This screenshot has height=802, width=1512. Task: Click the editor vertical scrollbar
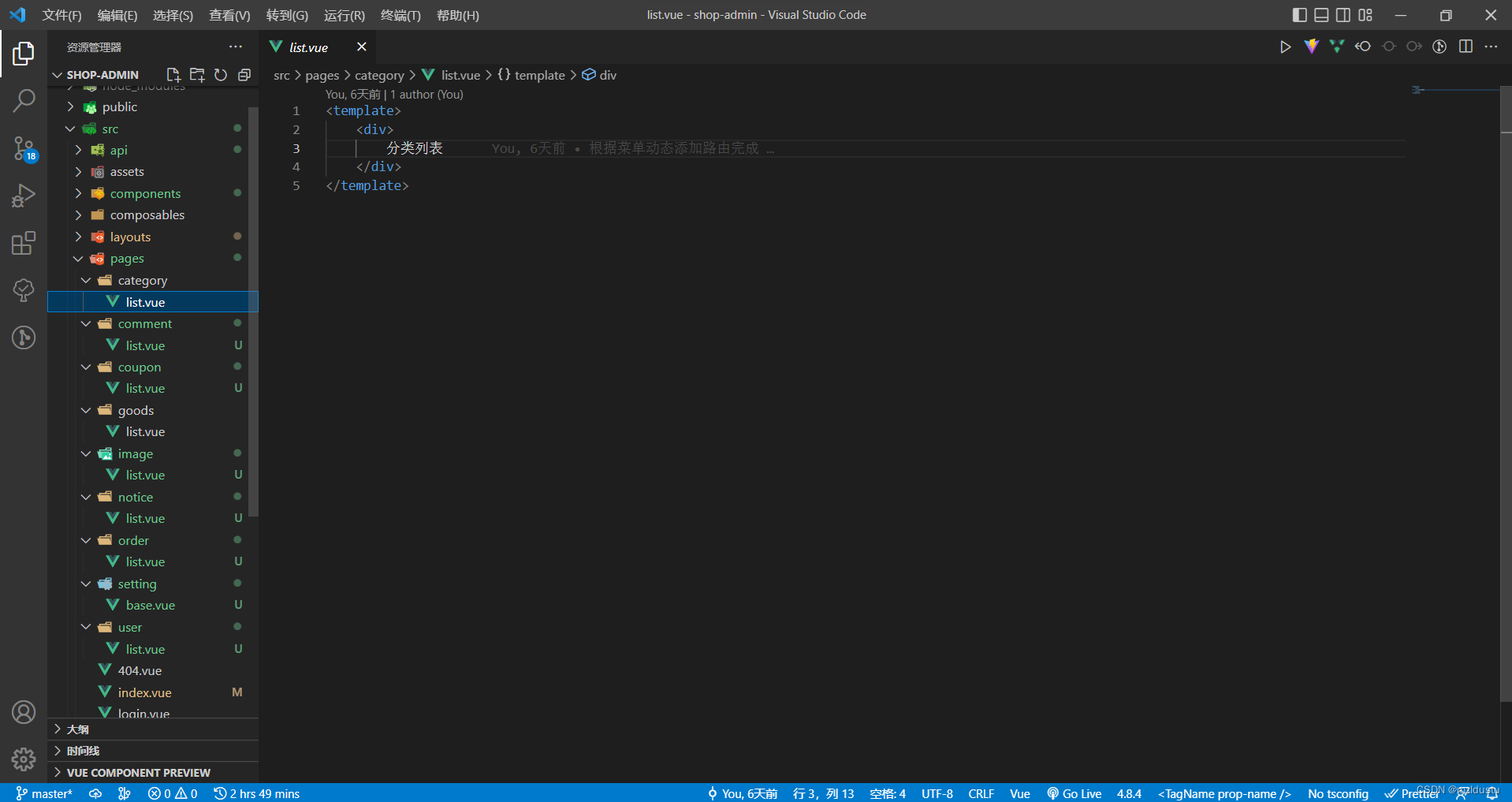coord(1506,394)
